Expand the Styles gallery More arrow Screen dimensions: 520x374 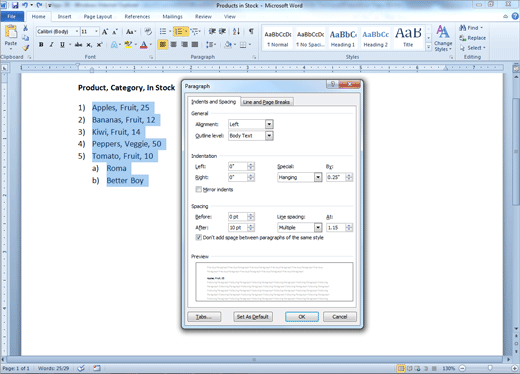[428, 48]
